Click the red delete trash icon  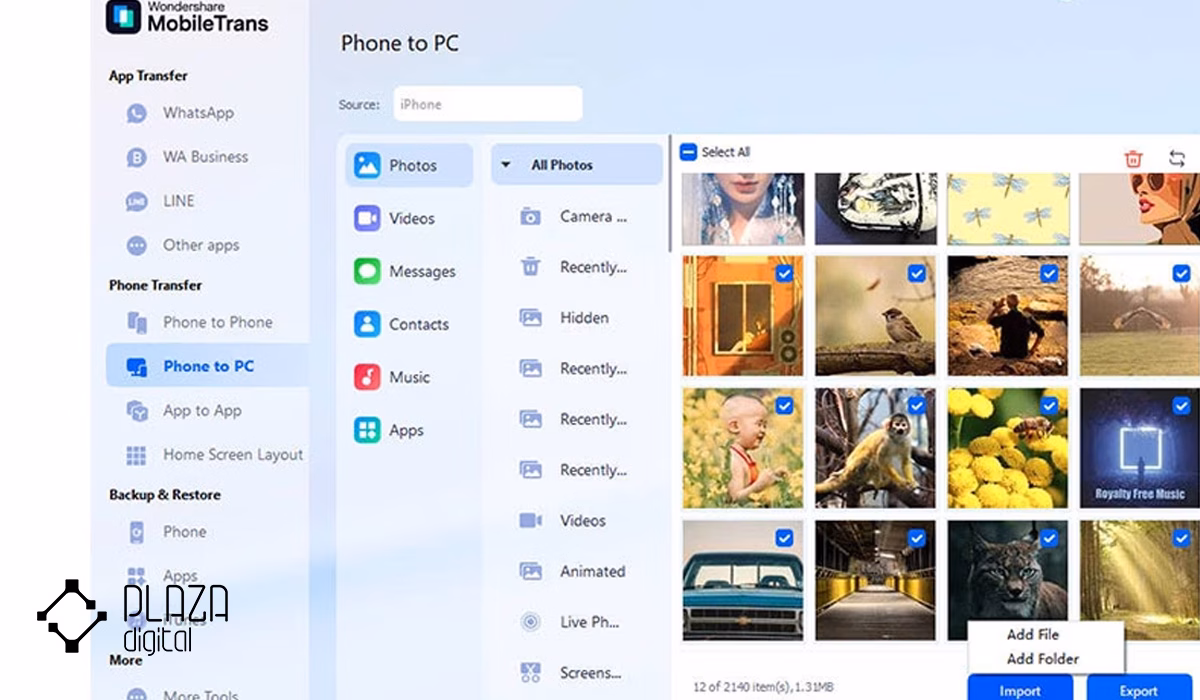pyautogui.click(x=1133, y=158)
